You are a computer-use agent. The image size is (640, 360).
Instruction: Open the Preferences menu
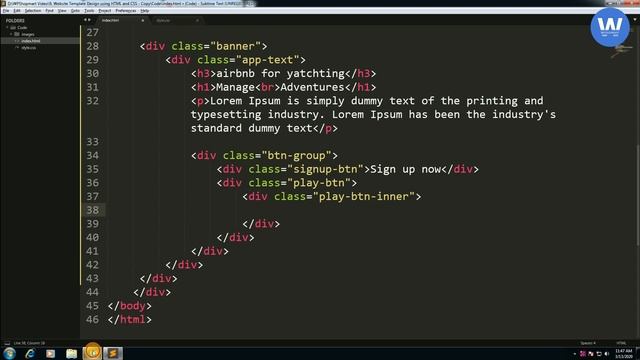click(x=126, y=11)
